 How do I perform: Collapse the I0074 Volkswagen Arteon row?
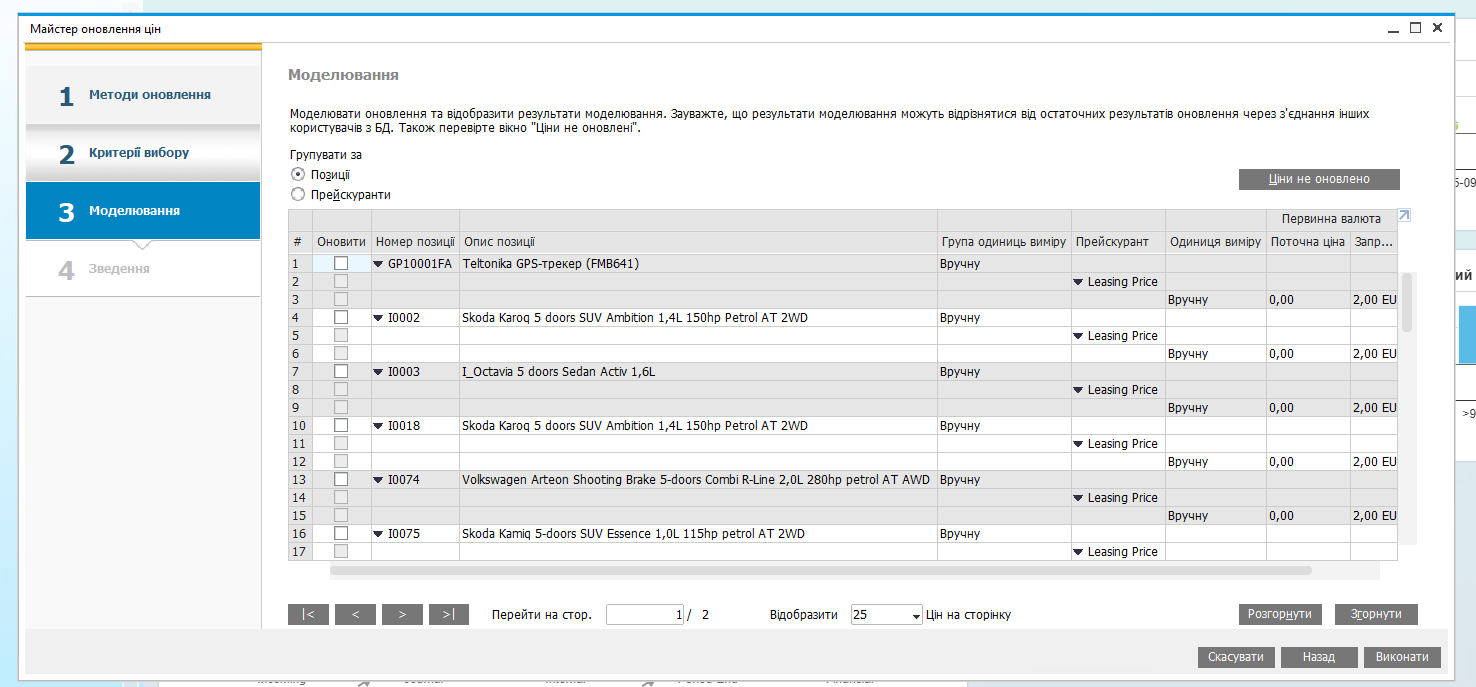coord(378,480)
